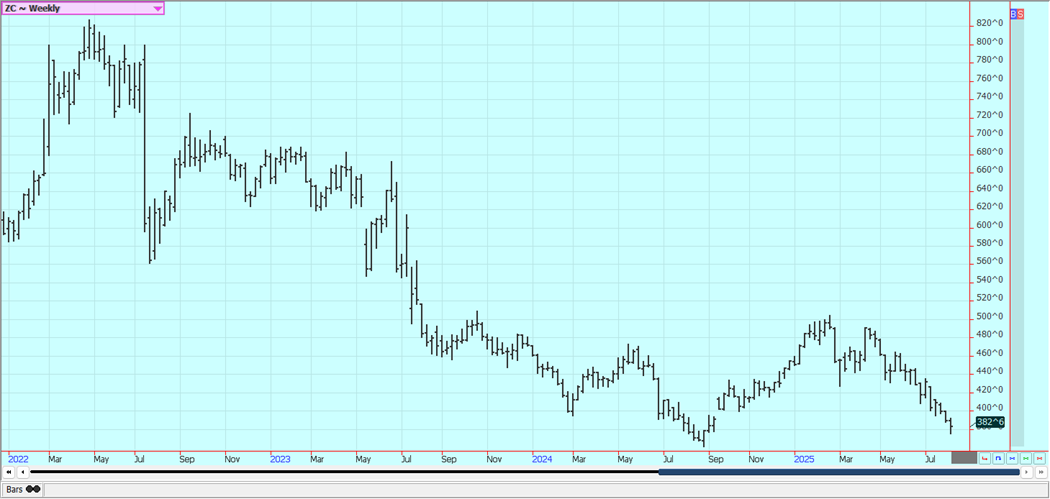Click the 2025 year label on time axis
Viewport: 1050px width, 499px height.
pos(804,459)
